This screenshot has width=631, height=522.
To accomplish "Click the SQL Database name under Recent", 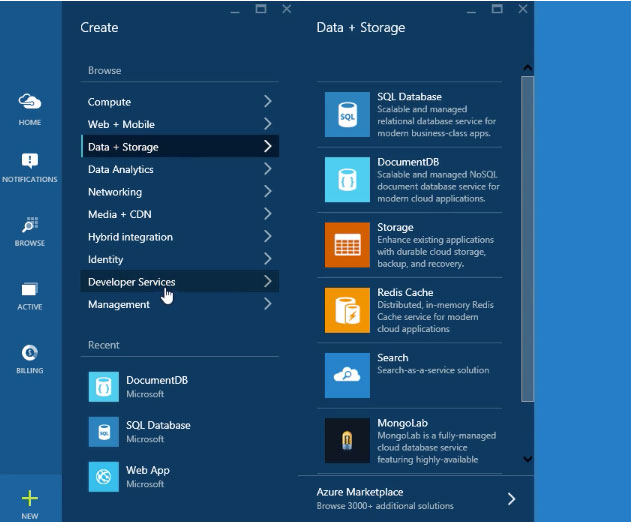I will pyautogui.click(x=158, y=425).
